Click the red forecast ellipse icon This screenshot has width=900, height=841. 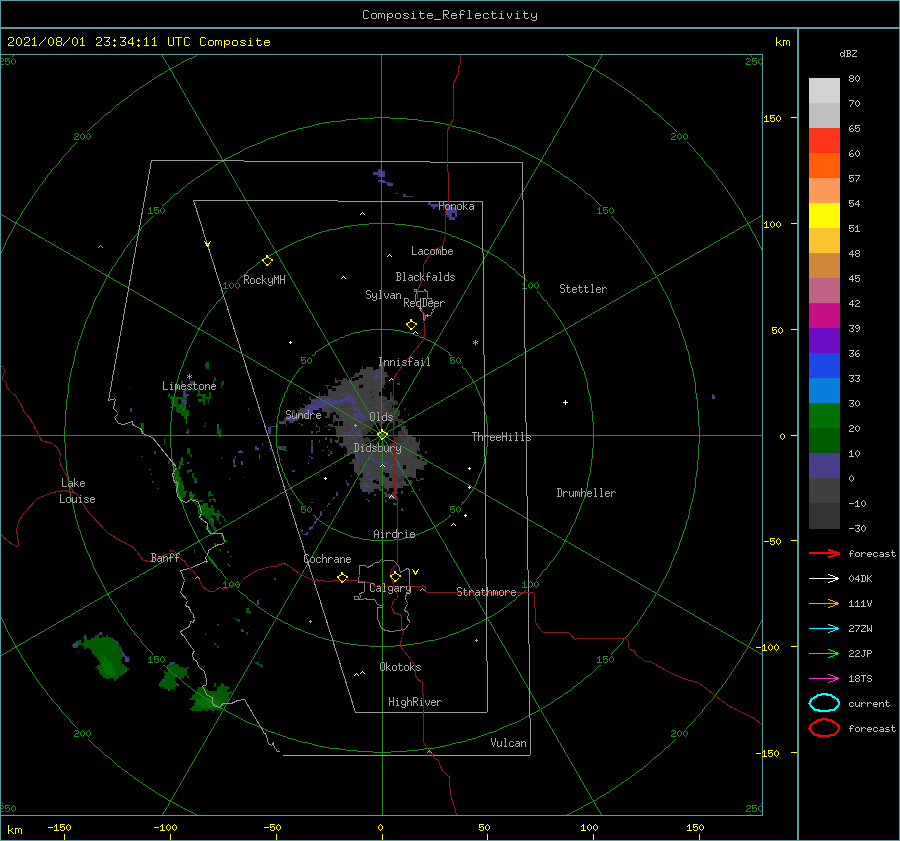point(824,728)
